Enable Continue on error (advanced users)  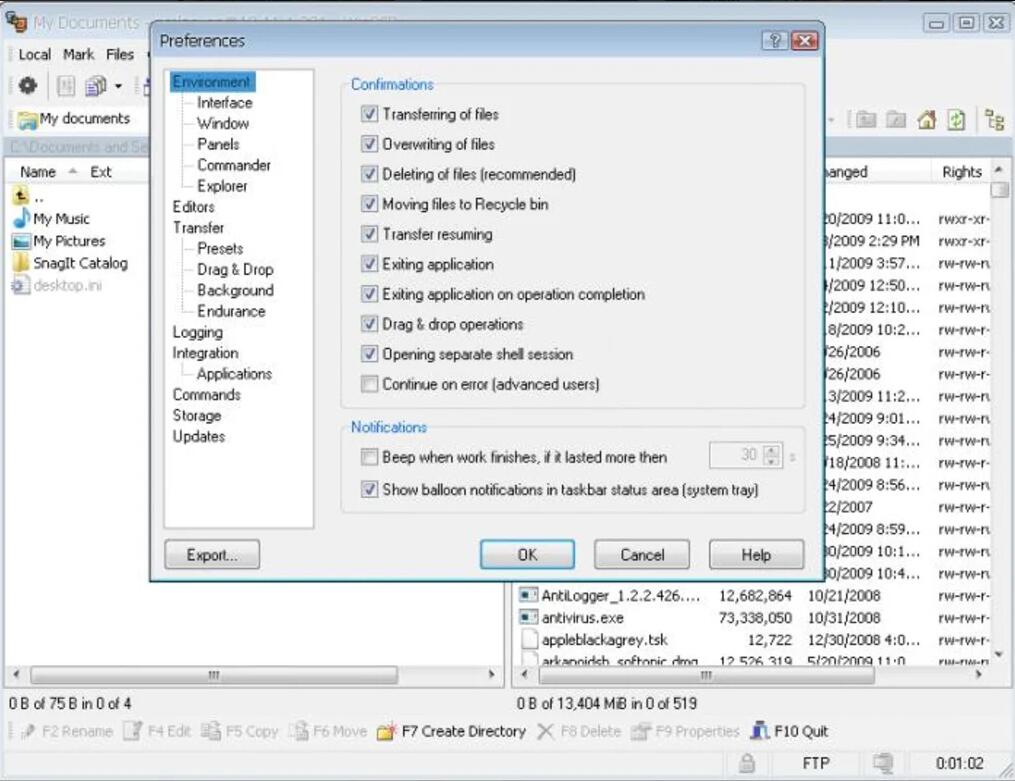click(369, 384)
